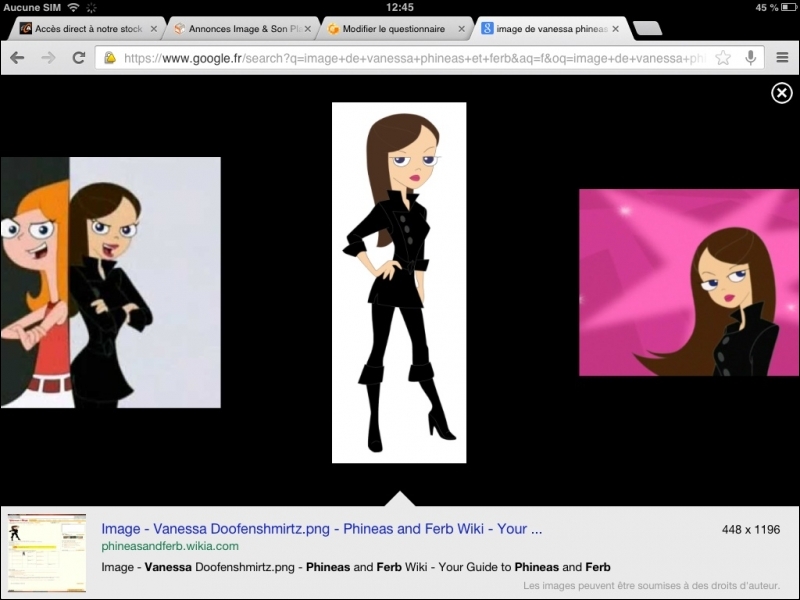Open the phineasandferb.wikia.com link
The image size is (800, 600).
click(x=170, y=546)
